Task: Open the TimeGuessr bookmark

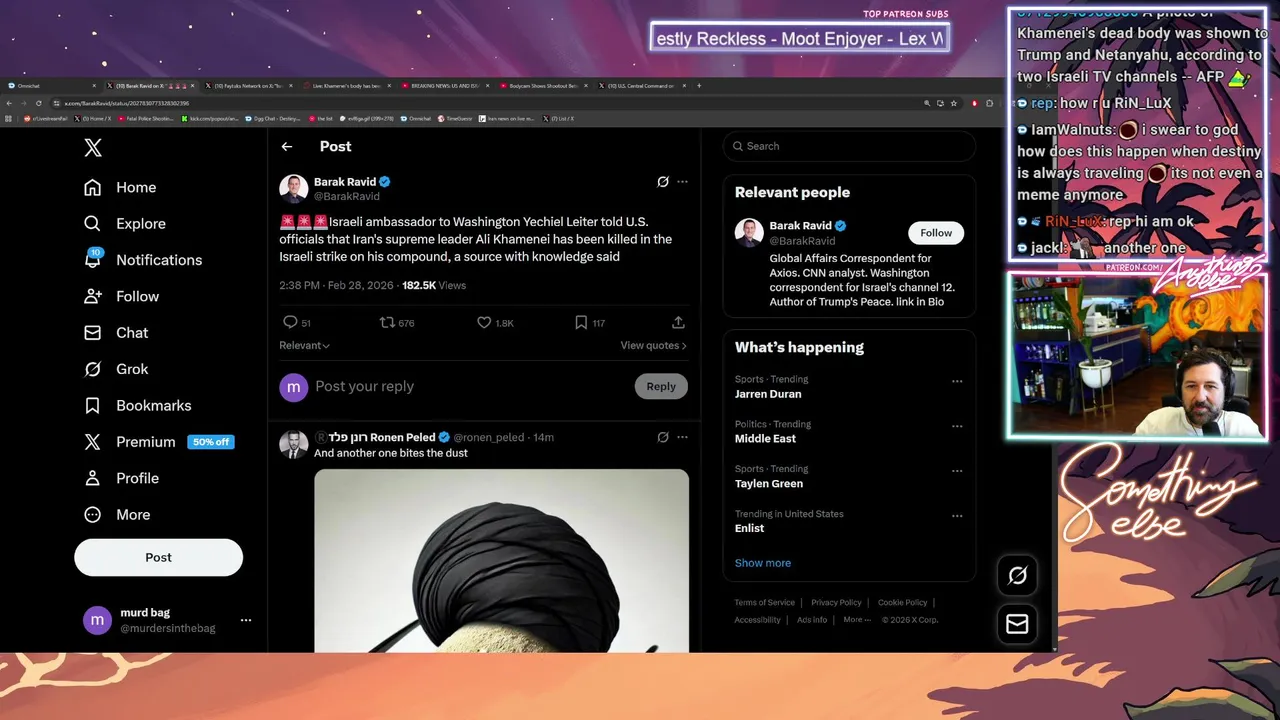Action: tap(455, 118)
